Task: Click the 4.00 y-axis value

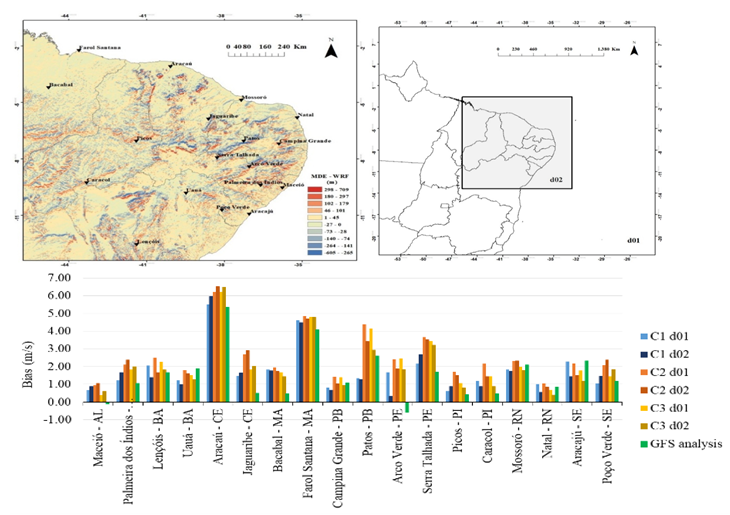Action: 59,331
